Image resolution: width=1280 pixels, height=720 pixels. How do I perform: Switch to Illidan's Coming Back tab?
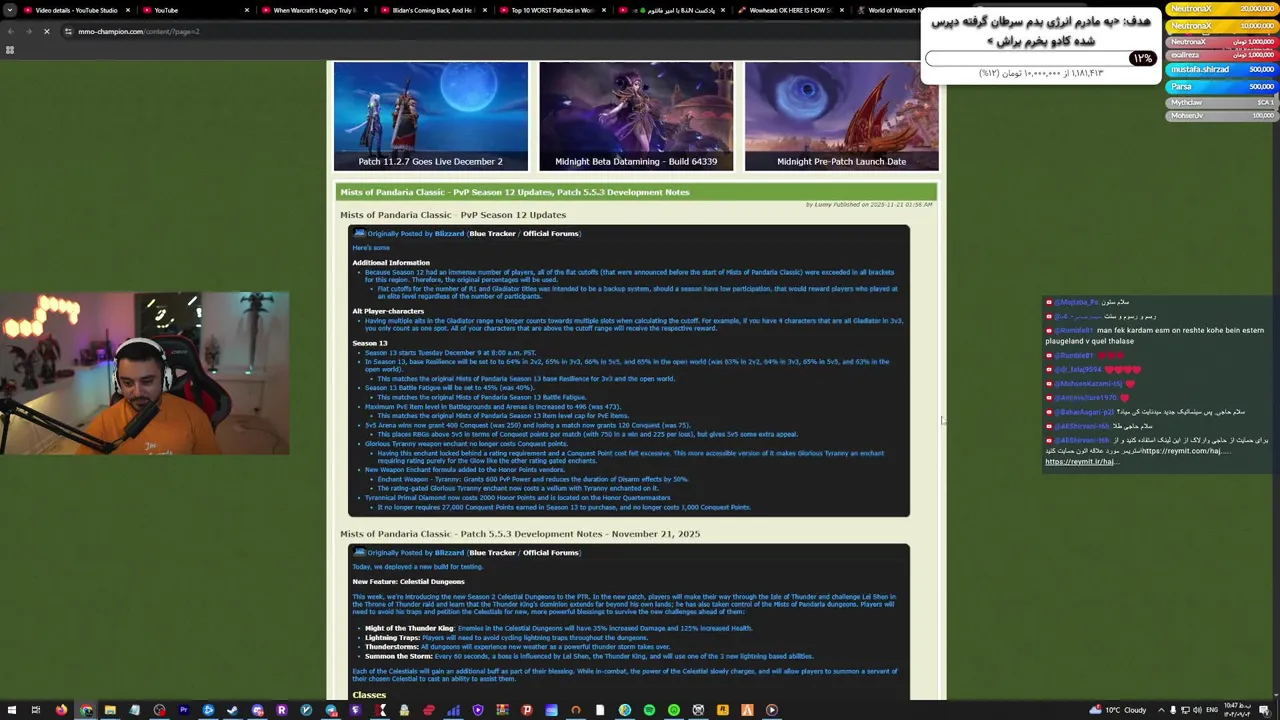click(x=433, y=10)
